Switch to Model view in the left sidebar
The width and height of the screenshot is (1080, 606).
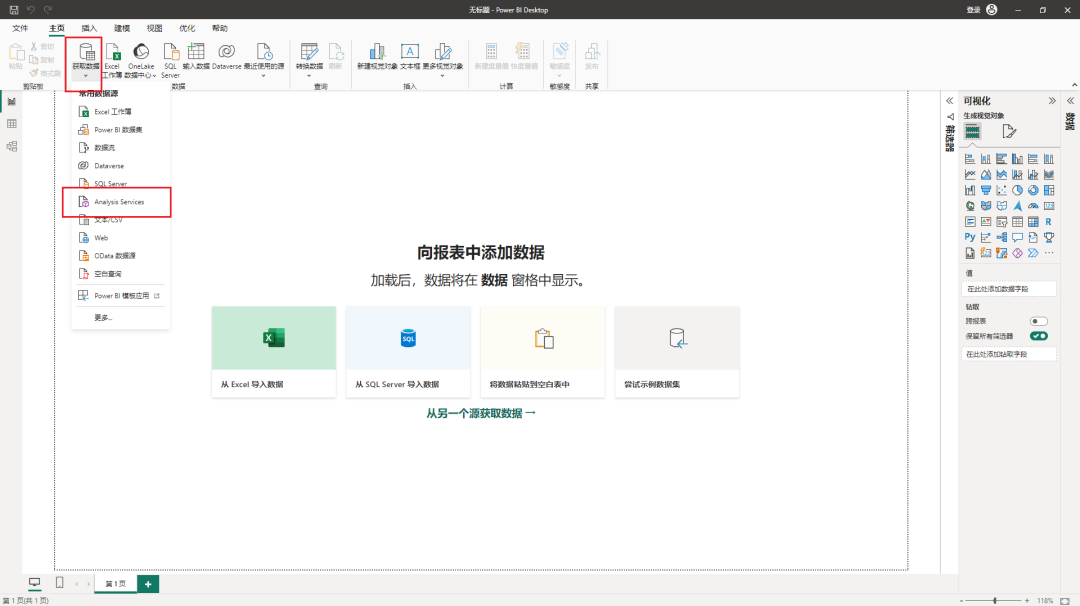(12, 147)
